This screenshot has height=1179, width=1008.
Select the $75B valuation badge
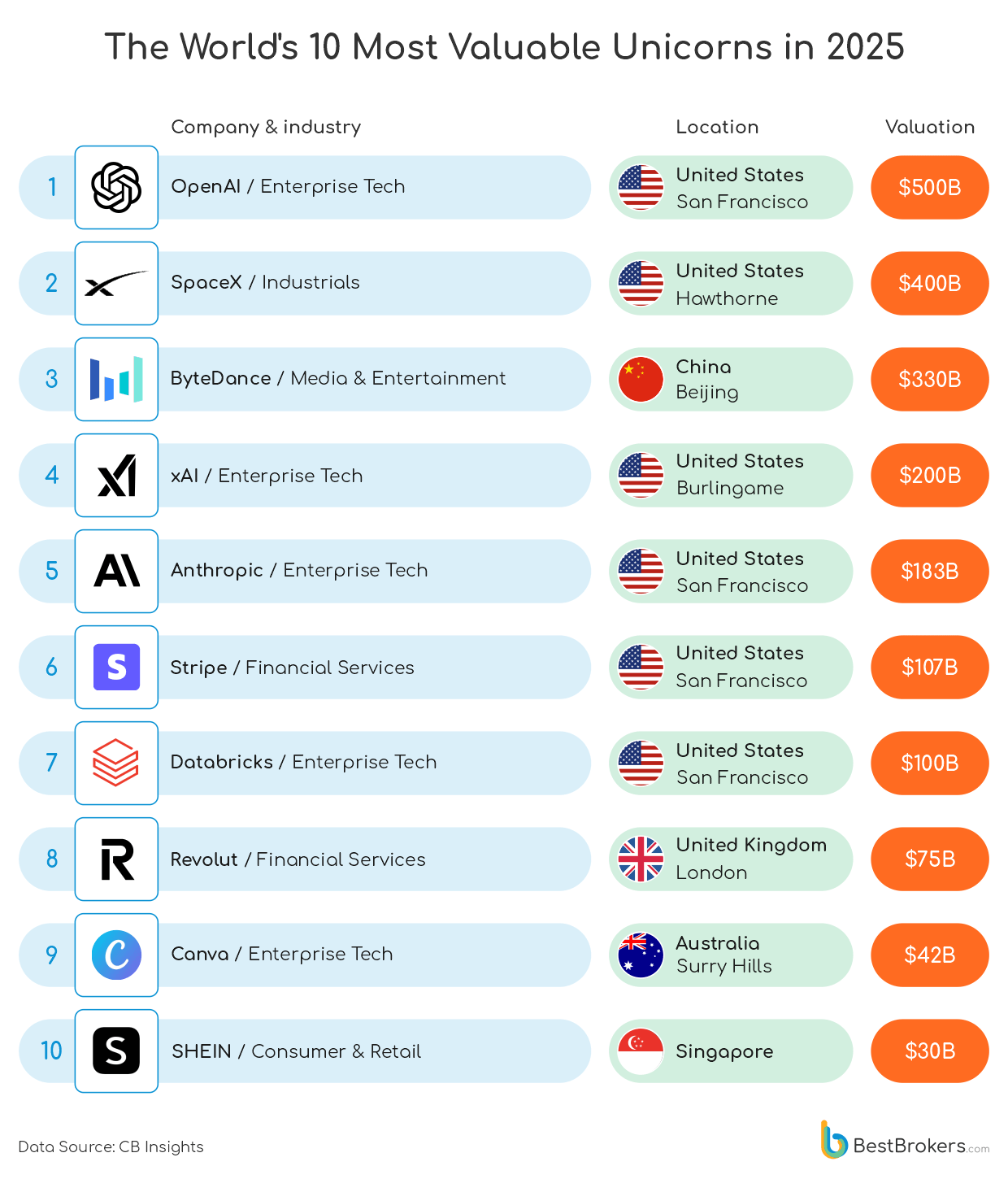[929, 859]
